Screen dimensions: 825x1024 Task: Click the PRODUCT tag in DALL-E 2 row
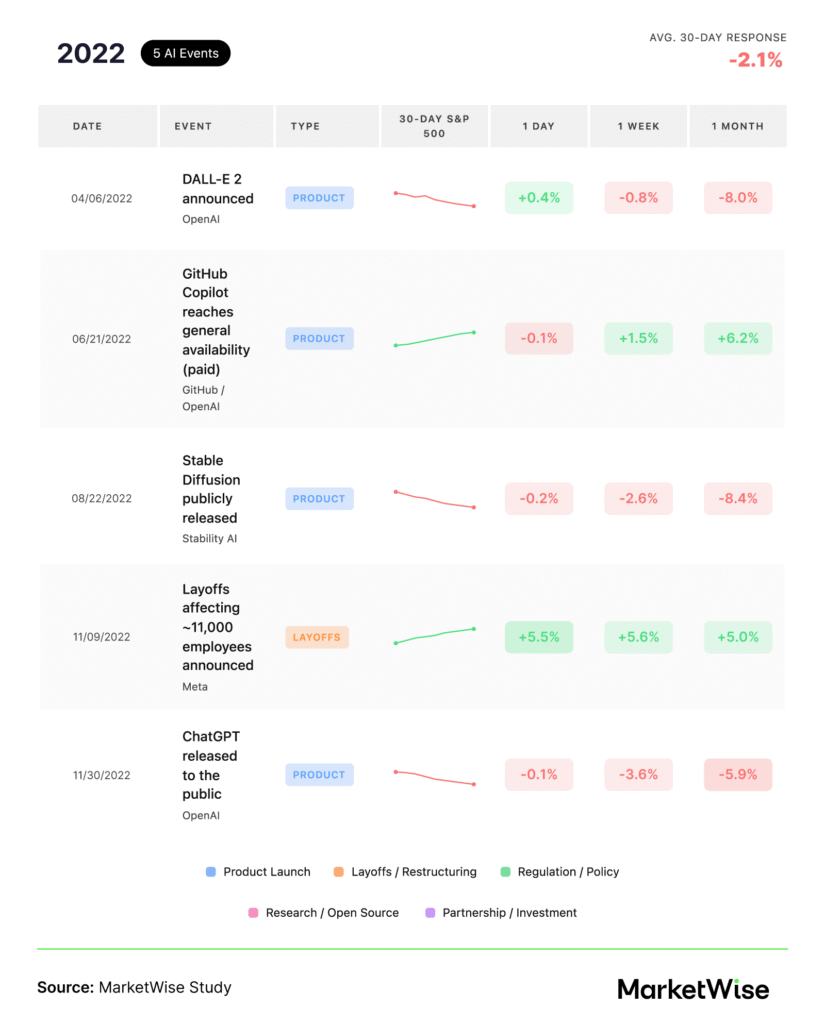point(319,198)
